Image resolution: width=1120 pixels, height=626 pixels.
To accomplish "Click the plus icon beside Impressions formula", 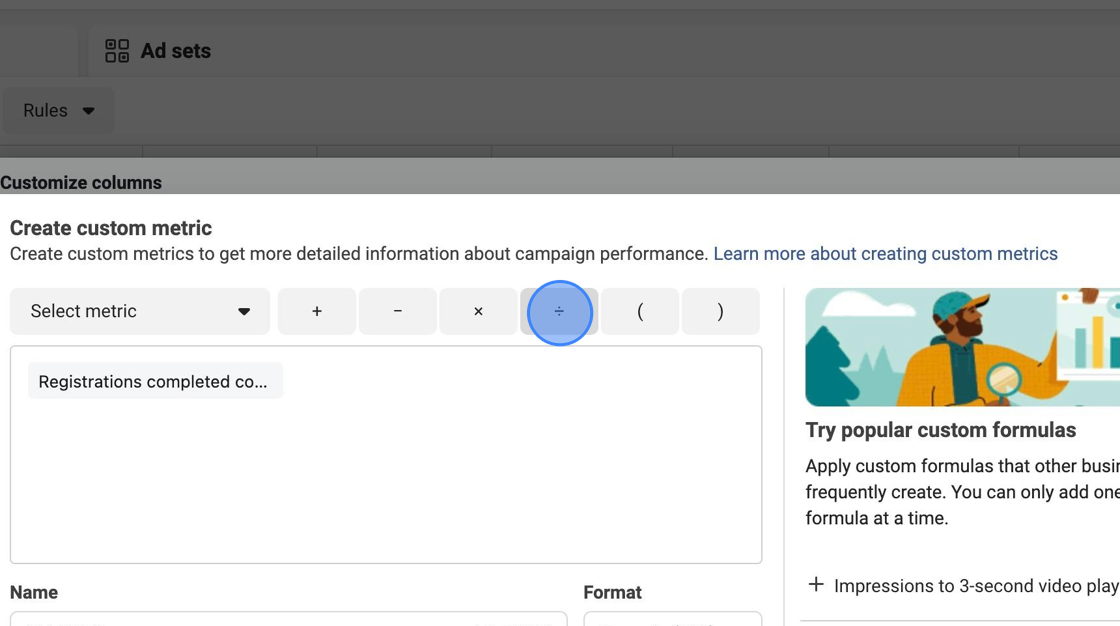I will 816,585.
